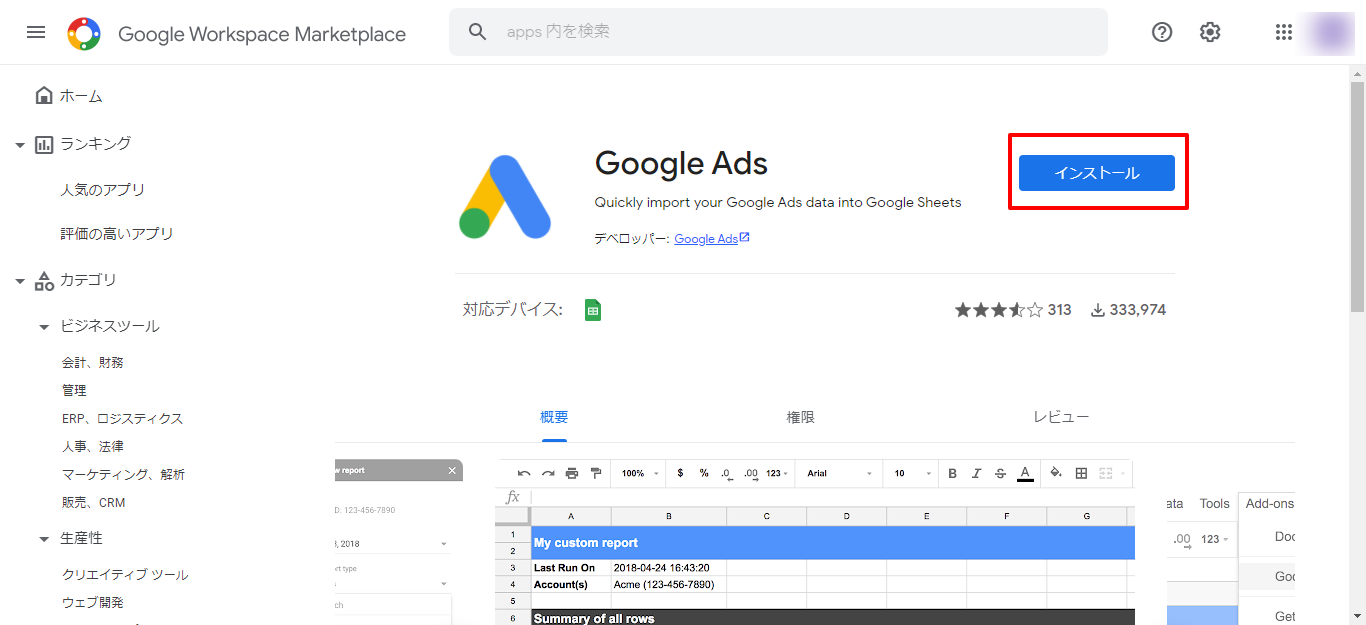Select クリエイティブ ツール category
Screen dimensions: 1366x625
click(x=125, y=575)
